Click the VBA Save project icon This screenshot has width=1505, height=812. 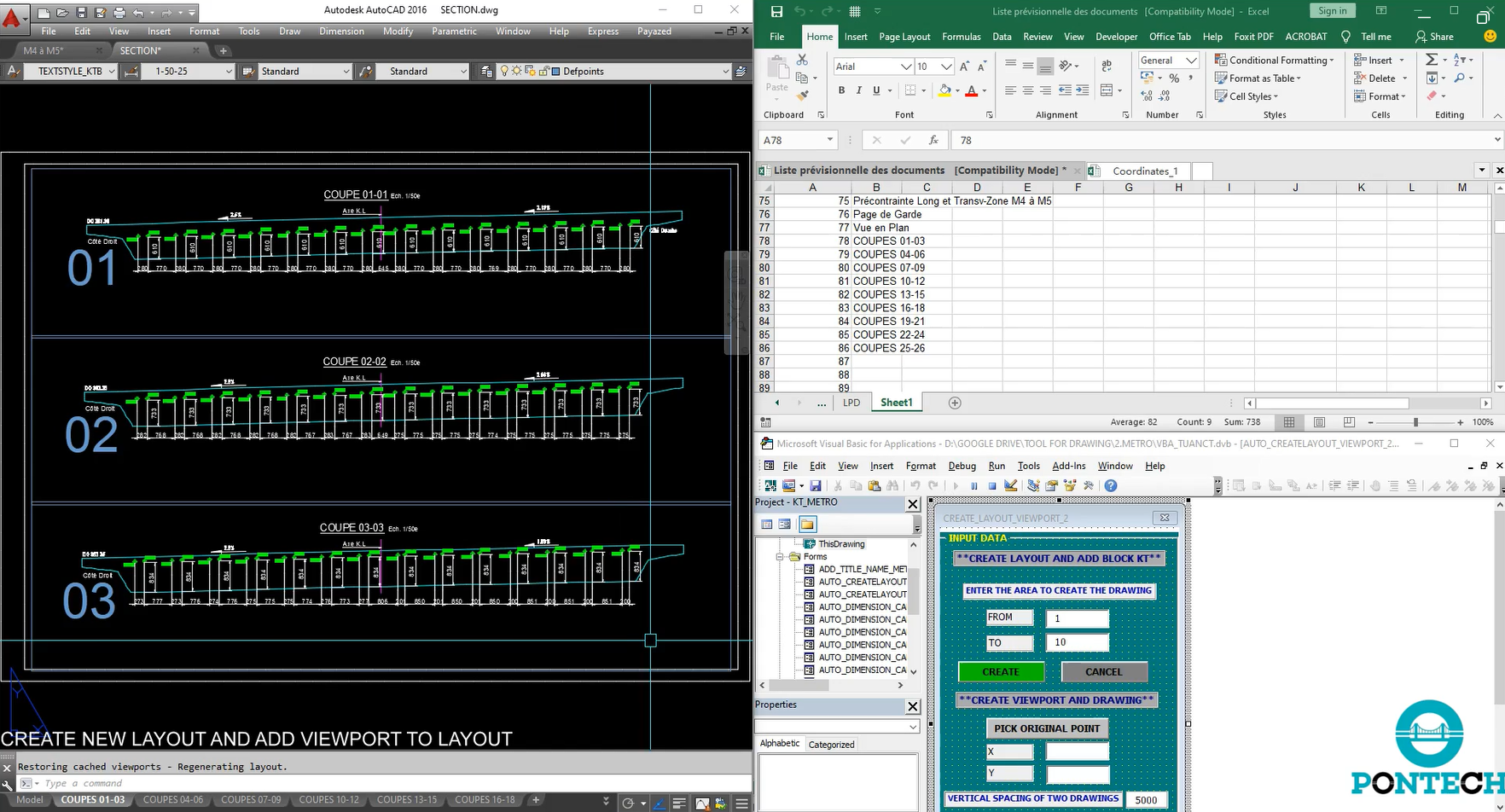816,485
